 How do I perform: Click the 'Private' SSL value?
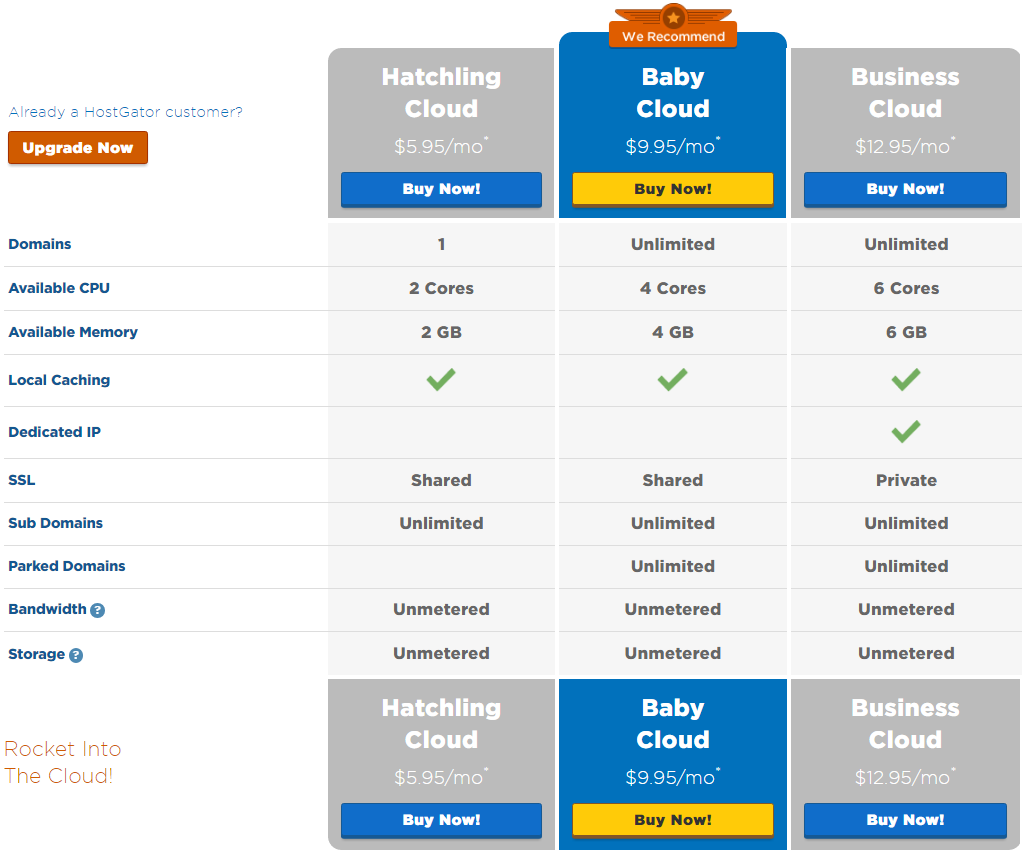click(x=906, y=480)
